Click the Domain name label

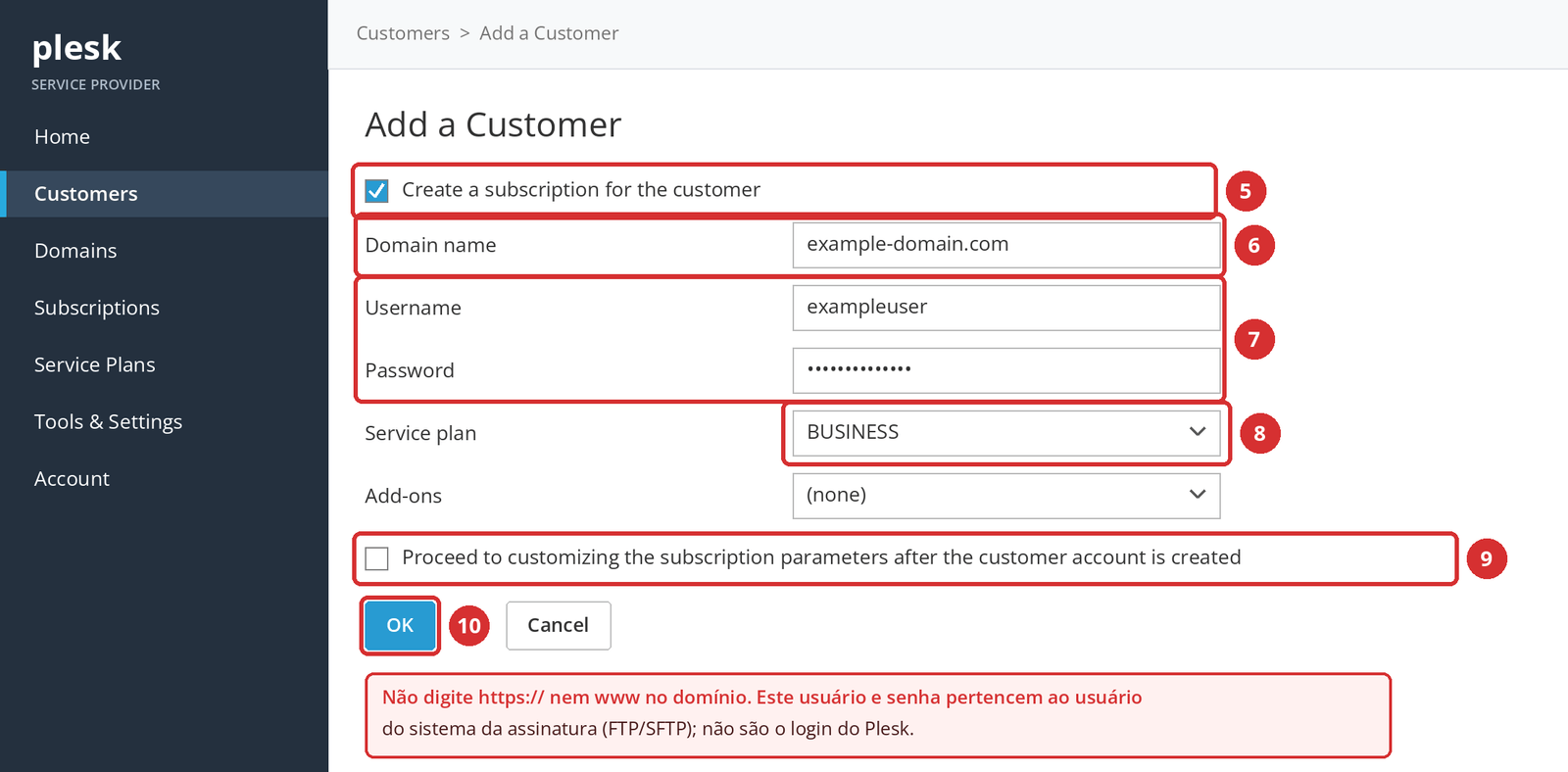[430, 245]
